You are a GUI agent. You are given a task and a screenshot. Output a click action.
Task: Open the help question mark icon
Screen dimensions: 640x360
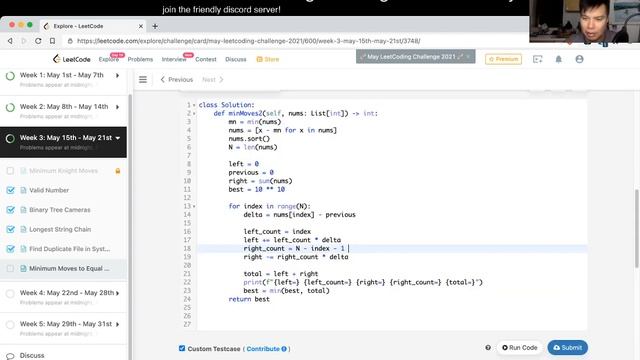(488, 348)
